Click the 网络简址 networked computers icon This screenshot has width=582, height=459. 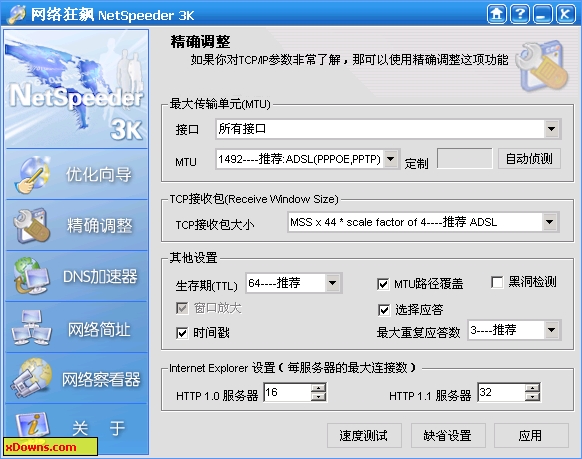click(x=32, y=328)
